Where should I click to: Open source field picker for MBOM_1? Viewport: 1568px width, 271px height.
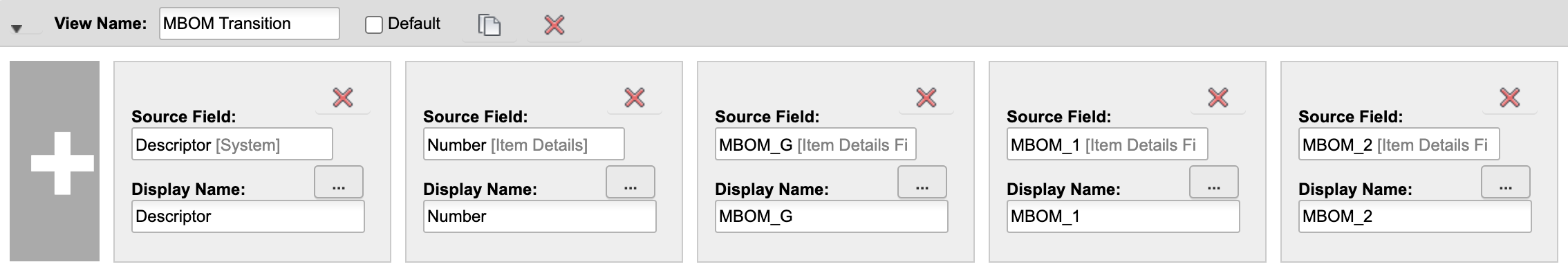coord(1214,182)
